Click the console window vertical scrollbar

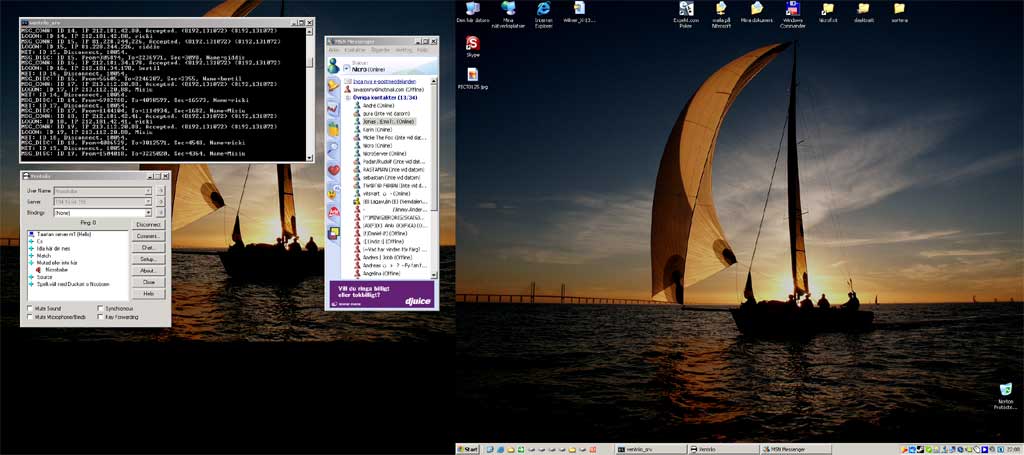coord(310,92)
